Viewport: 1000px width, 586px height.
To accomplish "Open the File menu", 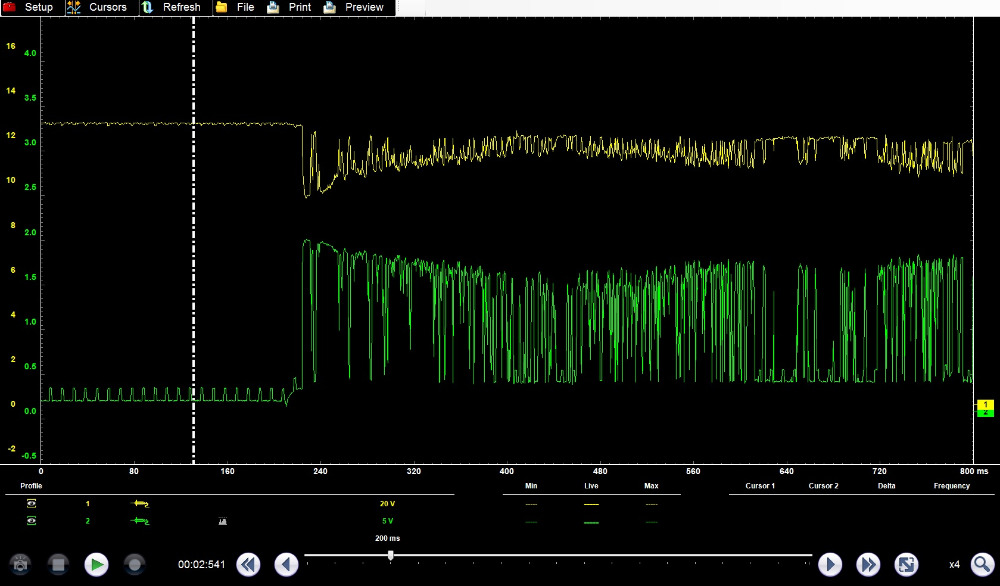I will pos(236,7).
